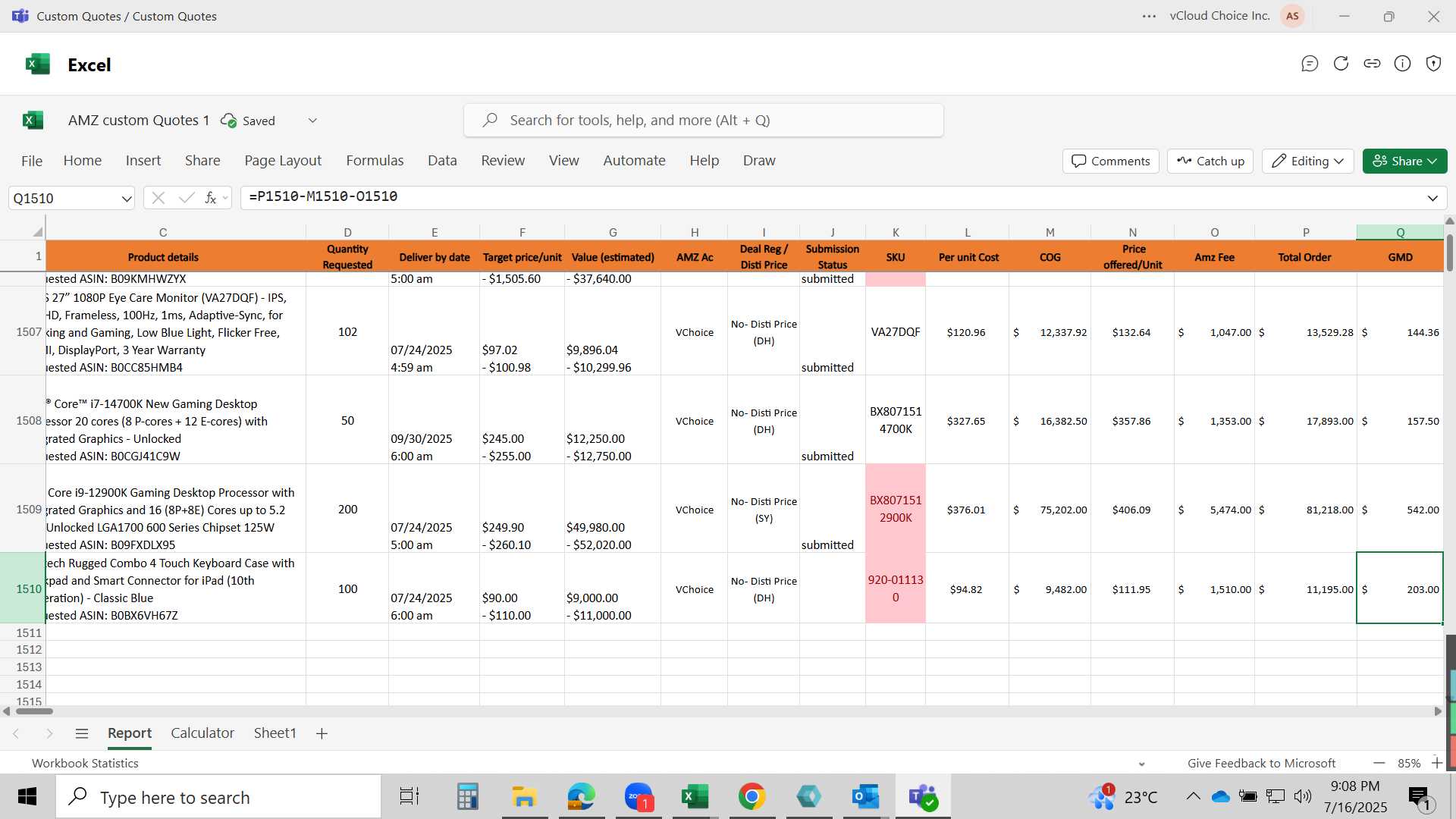The image size is (1456, 819).
Task: Expand file name options chevron
Action: pos(312,121)
